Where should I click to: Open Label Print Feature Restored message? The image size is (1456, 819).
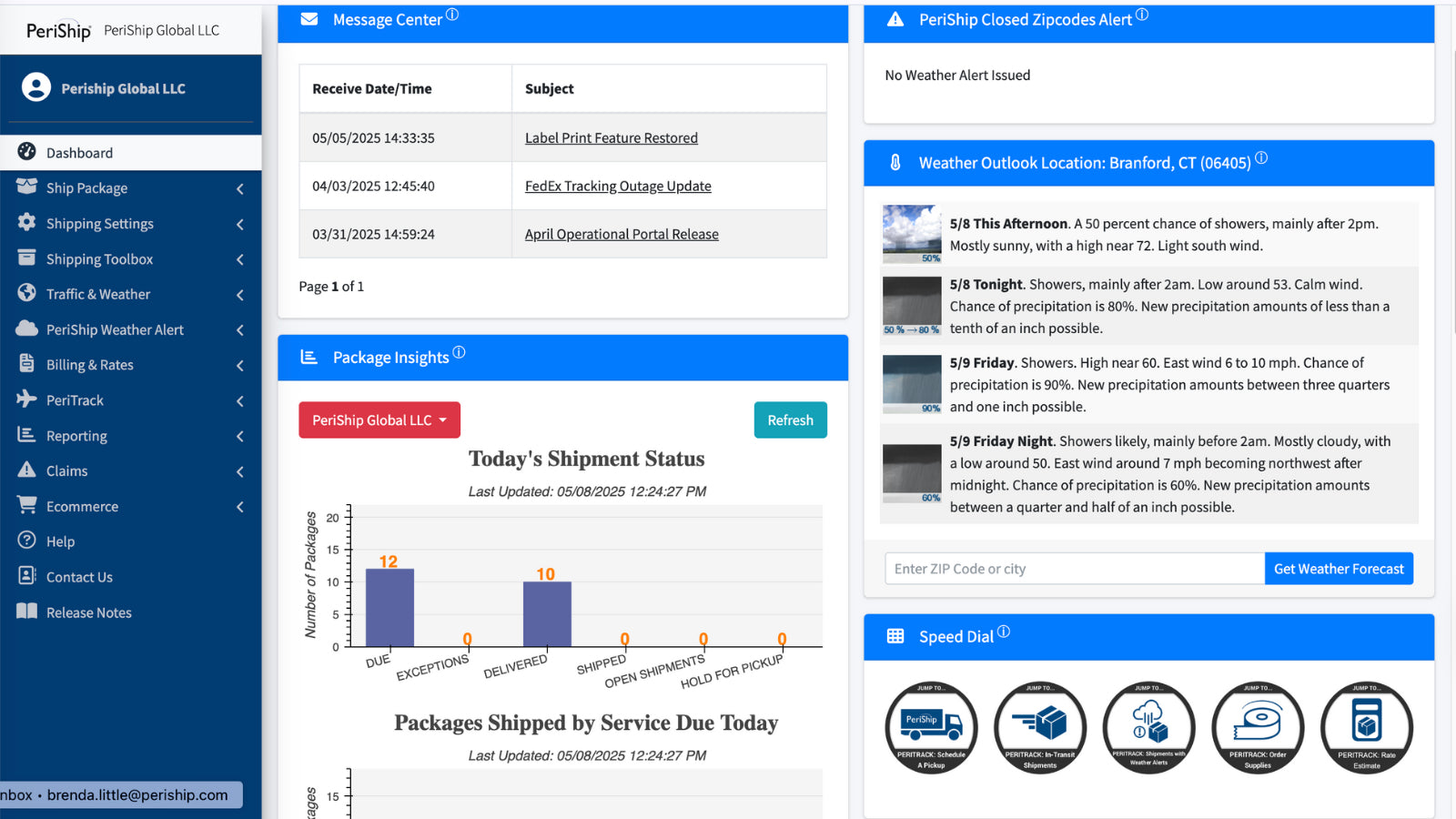612,137
